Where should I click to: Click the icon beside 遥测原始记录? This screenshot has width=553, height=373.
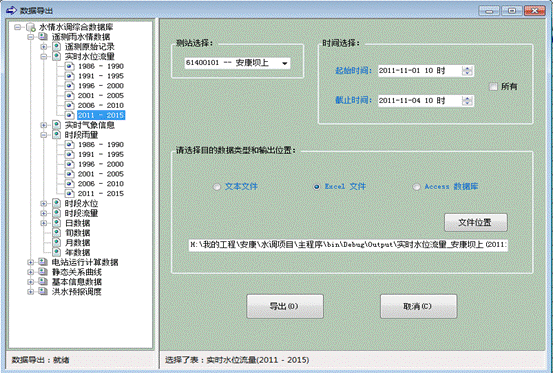(56, 47)
